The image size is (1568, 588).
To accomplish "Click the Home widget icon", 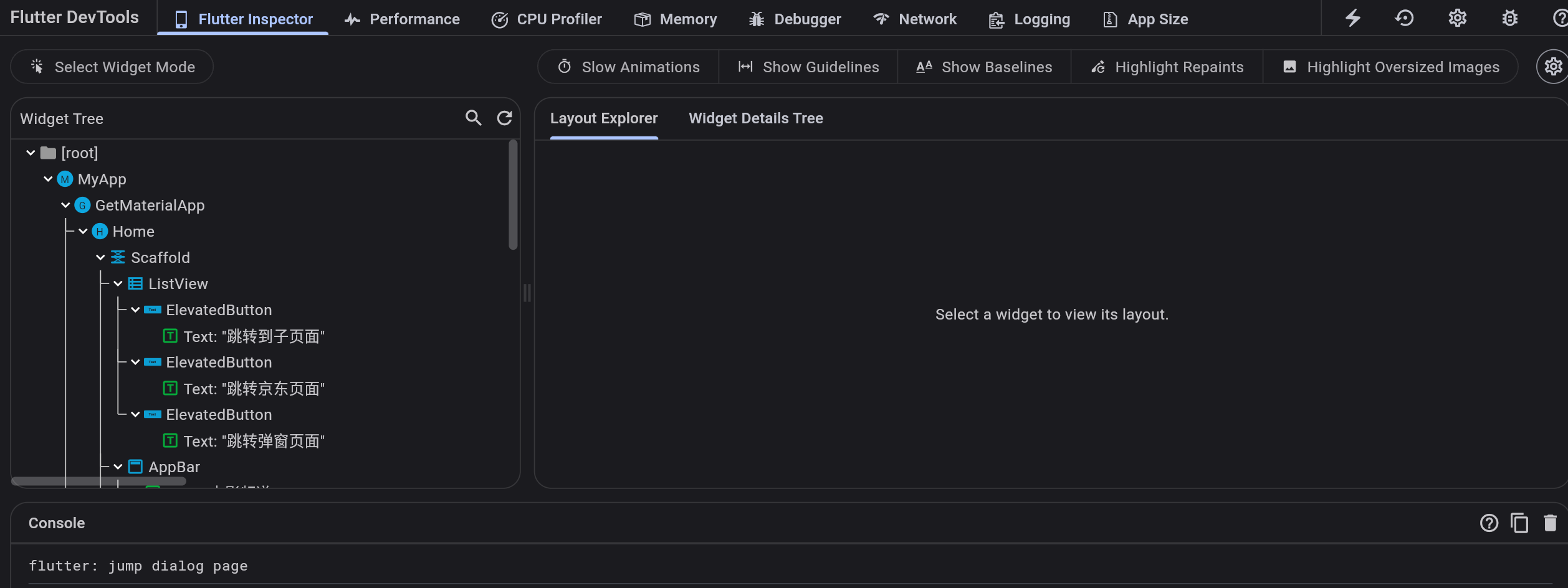I will 100,232.
